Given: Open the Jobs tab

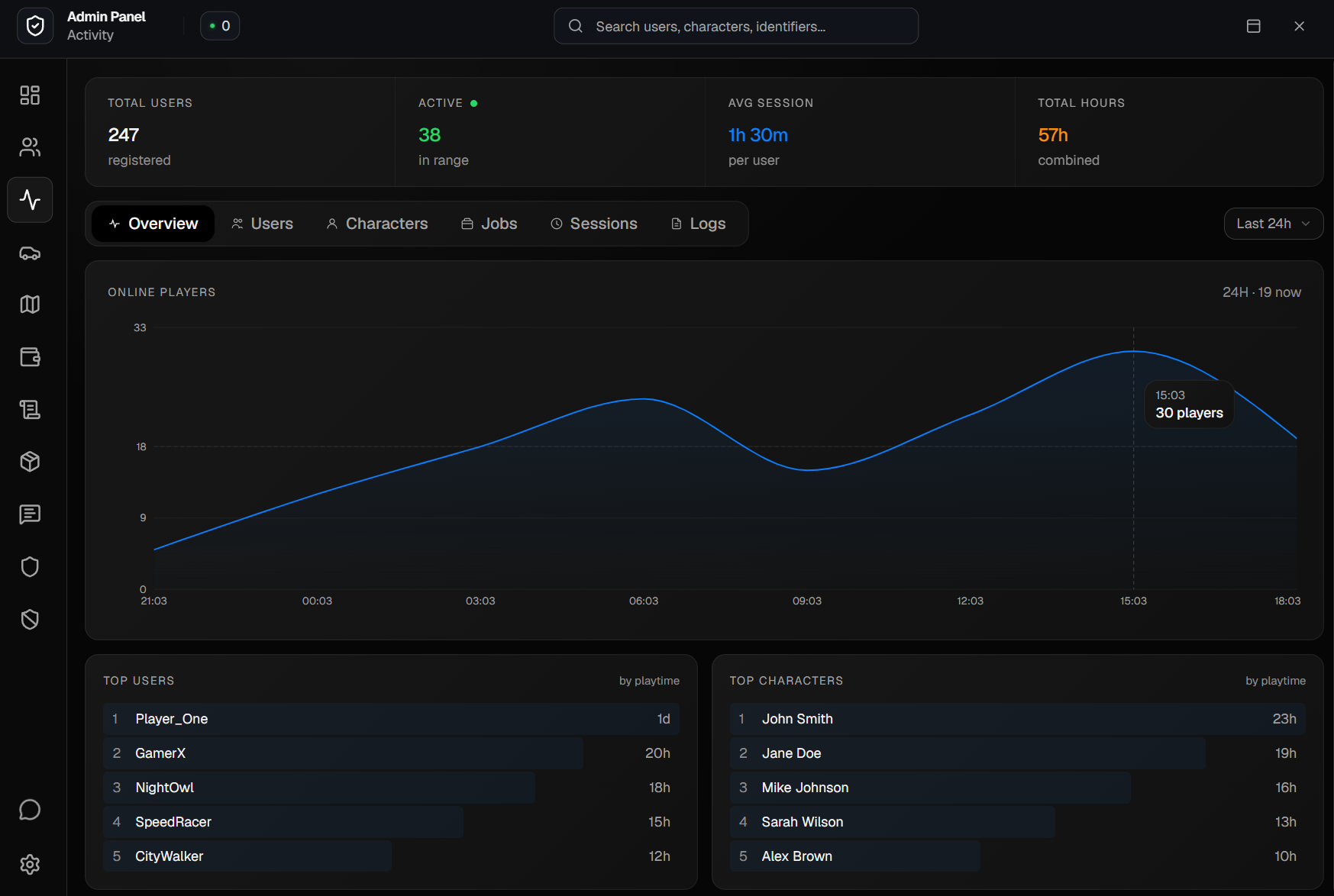Looking at the screenshot, I should (x=489, y=224).
